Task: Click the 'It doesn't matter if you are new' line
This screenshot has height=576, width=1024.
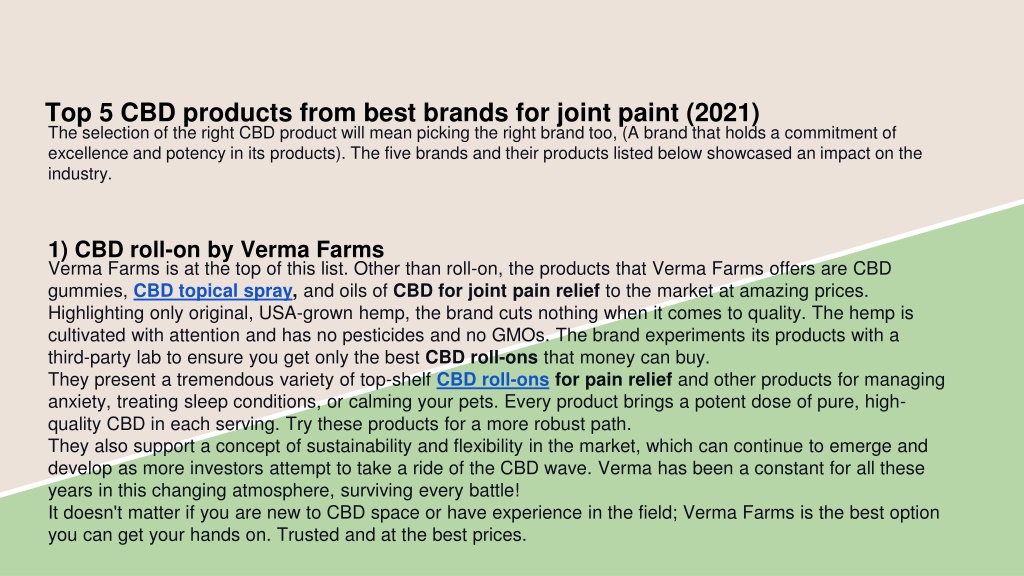Action: pos(493,513)
